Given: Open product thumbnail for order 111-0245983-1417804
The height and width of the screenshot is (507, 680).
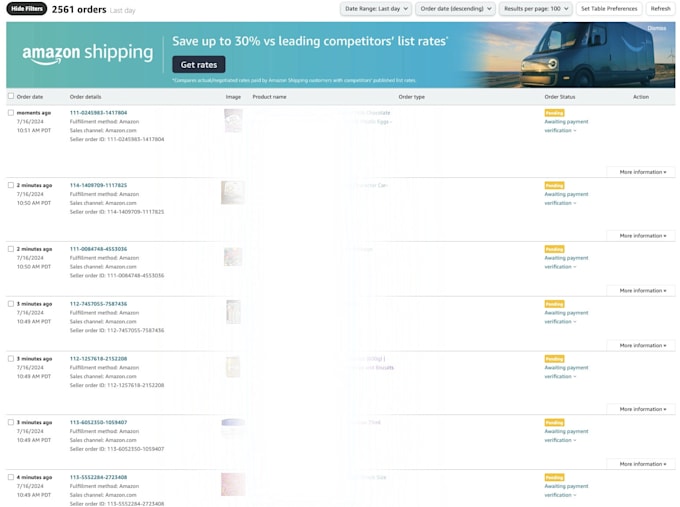Looking at the screenshot, I should click(x=233, y=120).
